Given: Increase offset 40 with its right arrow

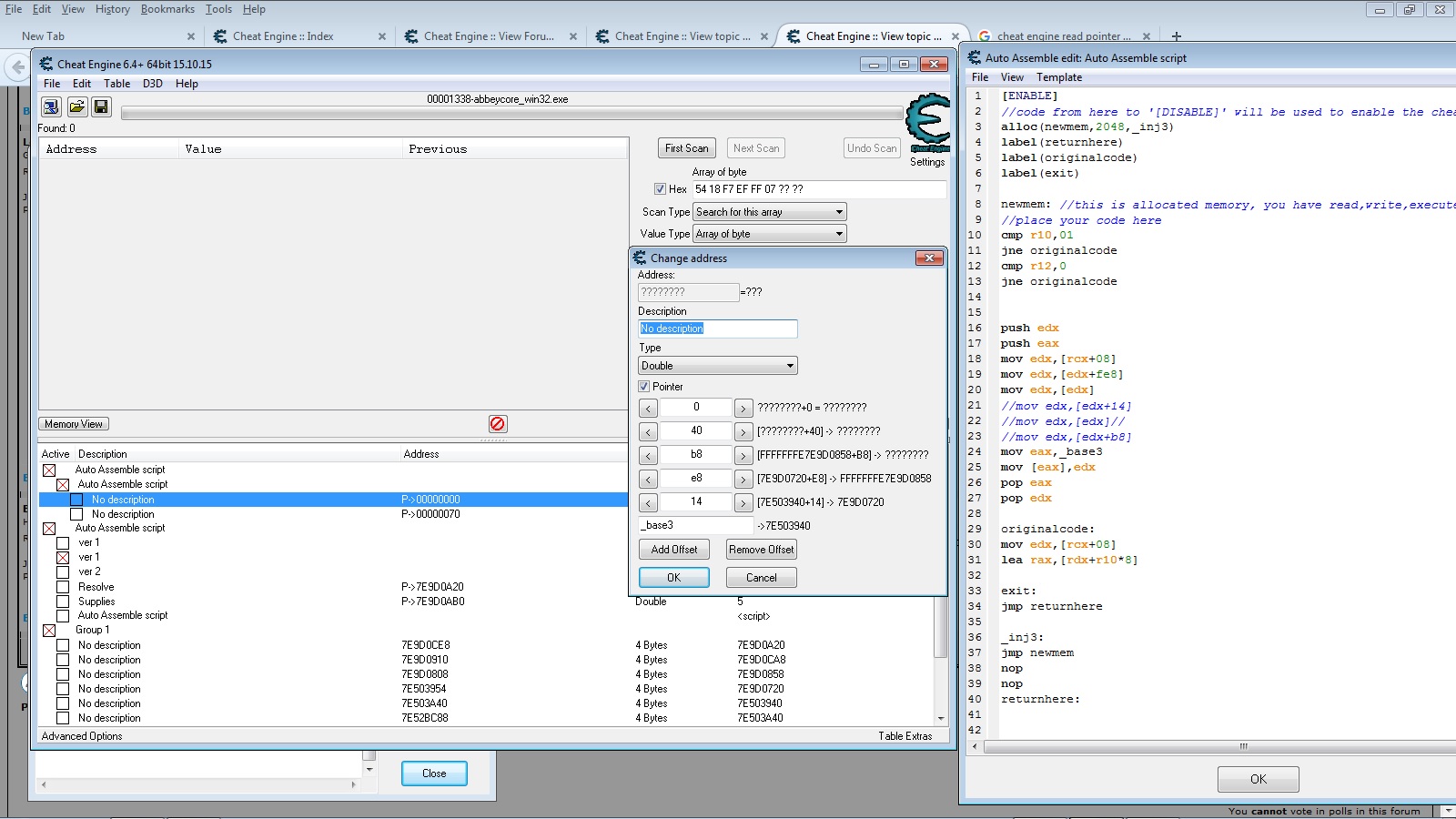Looking at the screenshot, I should point(743,431).
